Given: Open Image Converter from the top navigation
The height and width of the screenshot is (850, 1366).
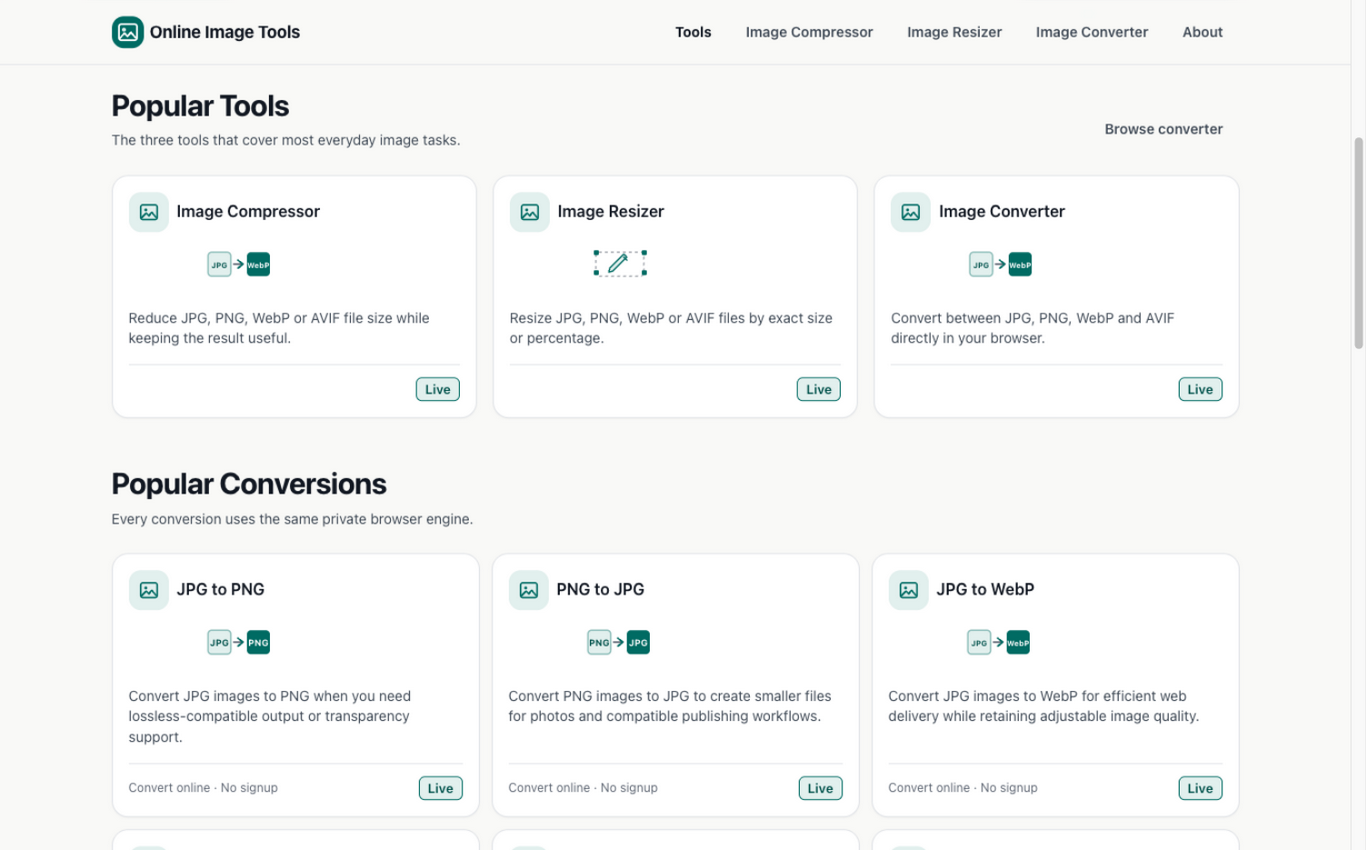Looking at the screenshot, I should 1092,32.
